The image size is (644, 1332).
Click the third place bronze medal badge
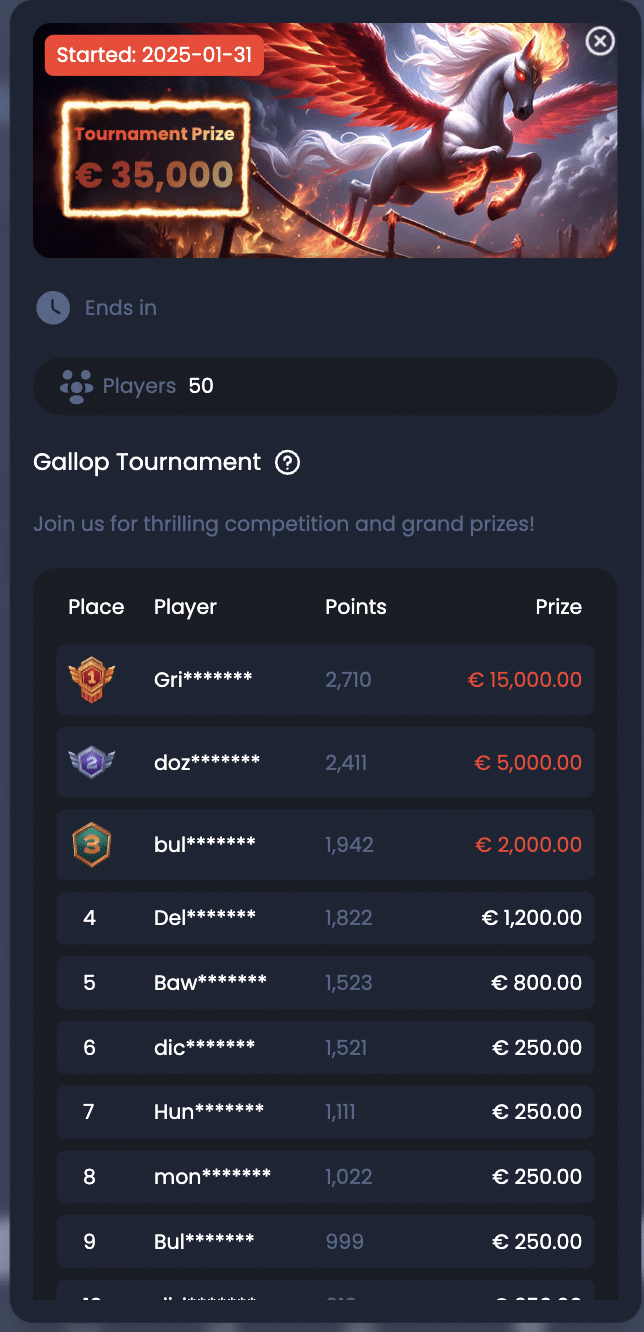(91, 845)
